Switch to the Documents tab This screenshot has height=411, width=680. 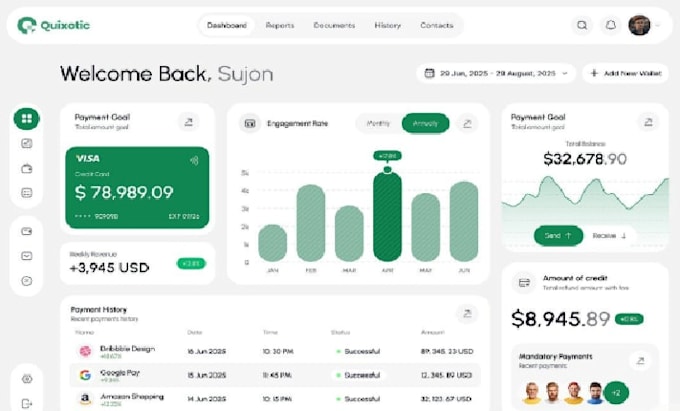334,25
